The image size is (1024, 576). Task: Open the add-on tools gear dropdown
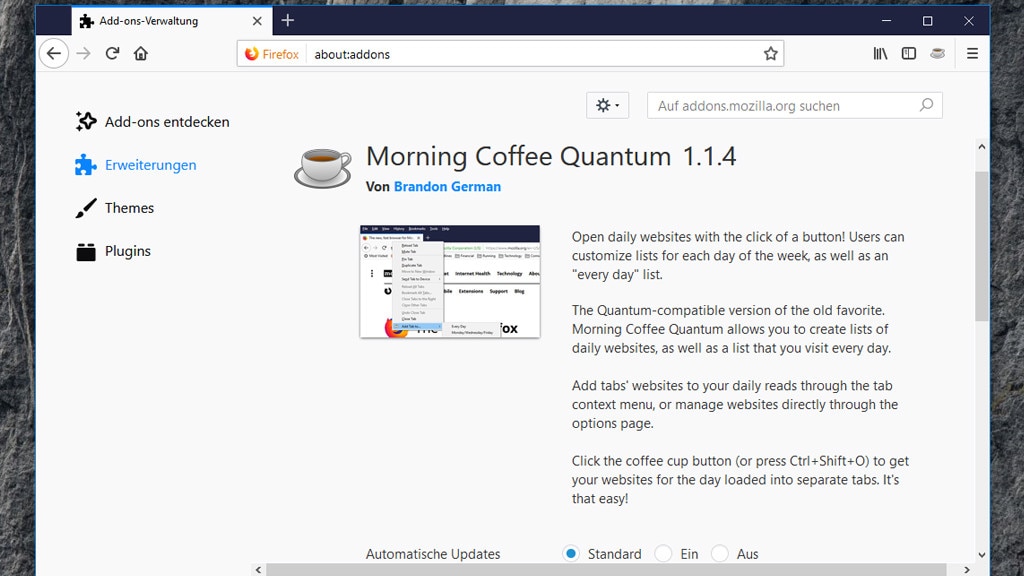coord(607,105)
